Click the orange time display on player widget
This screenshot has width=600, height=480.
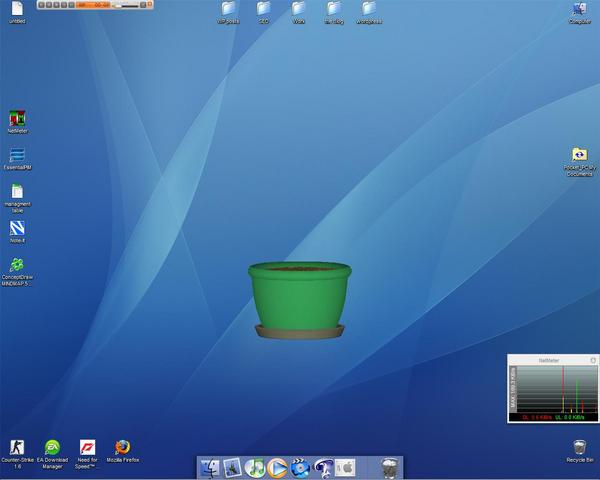coord(93,5)
